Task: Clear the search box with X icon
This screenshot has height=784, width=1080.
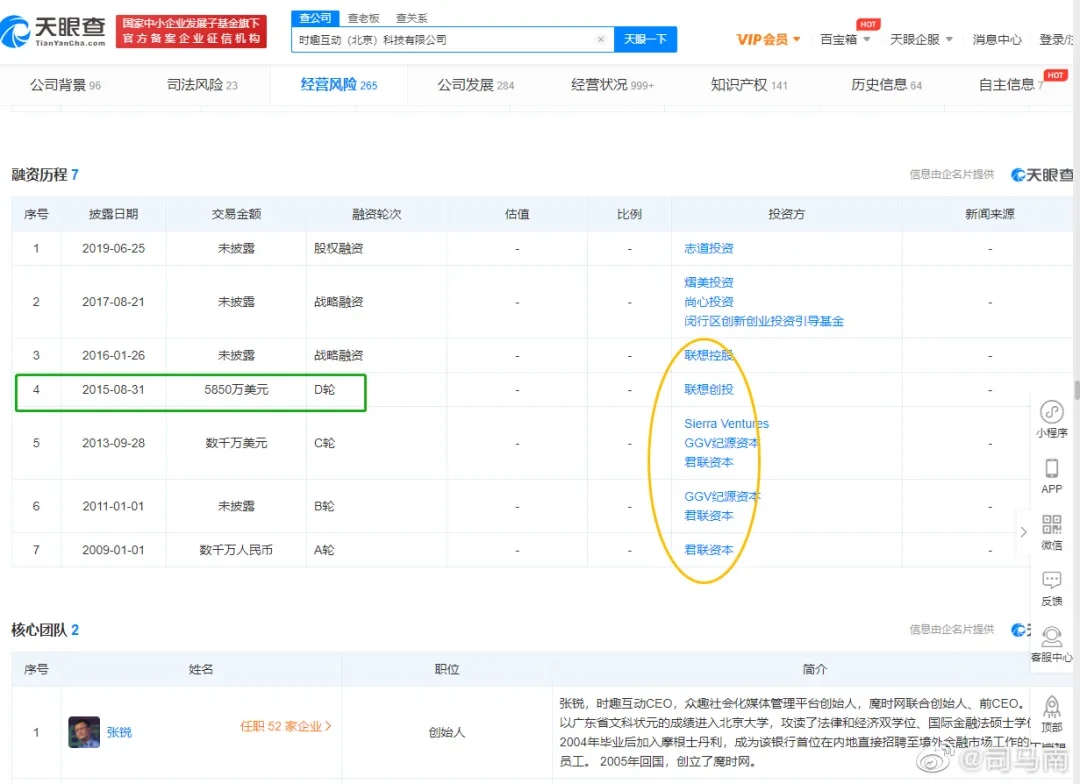Action: click(600, 40)
